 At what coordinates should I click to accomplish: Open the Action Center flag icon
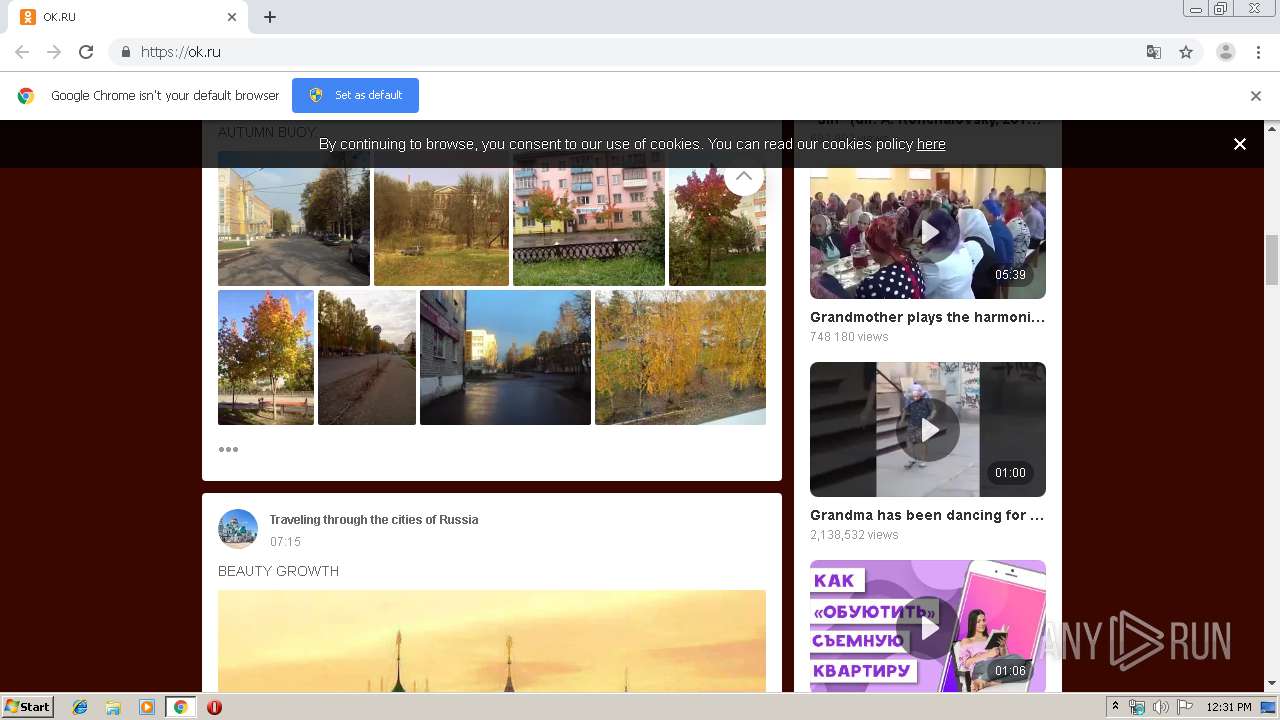coord(1185,707)
